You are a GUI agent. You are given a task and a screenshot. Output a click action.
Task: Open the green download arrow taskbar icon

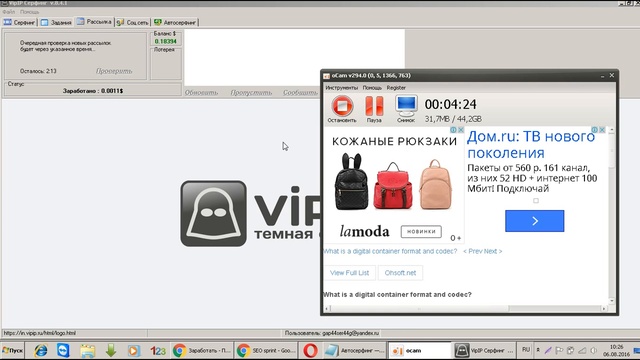[111, 351]
